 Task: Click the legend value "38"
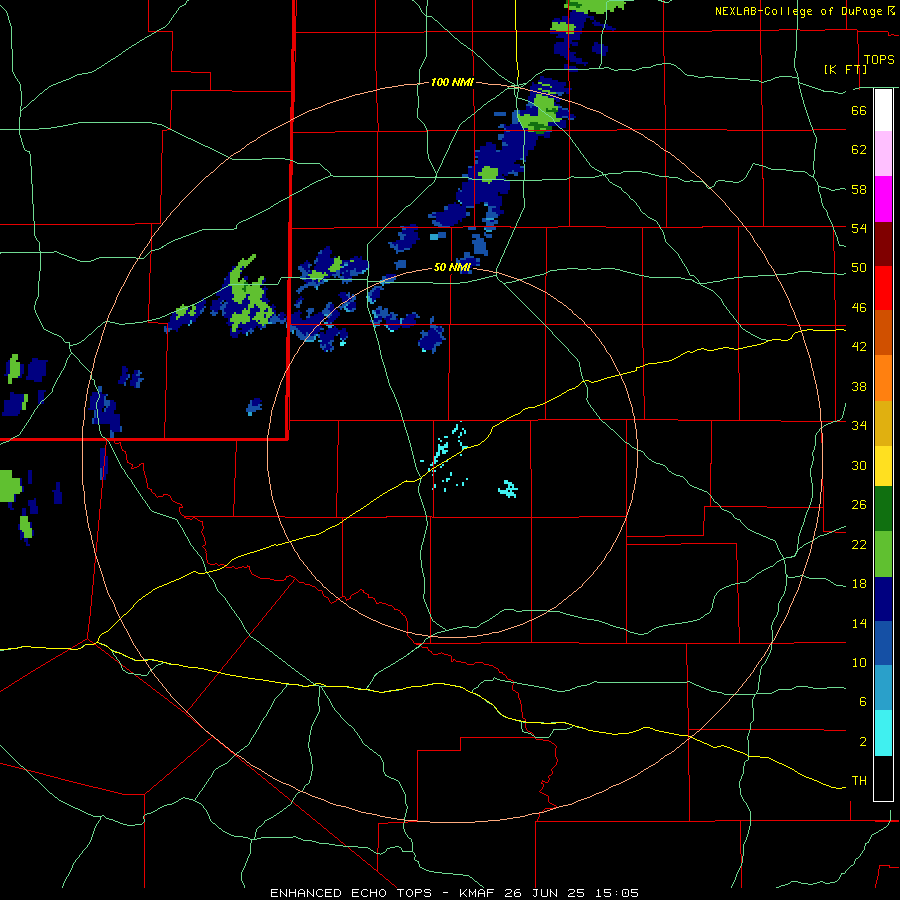859,386
